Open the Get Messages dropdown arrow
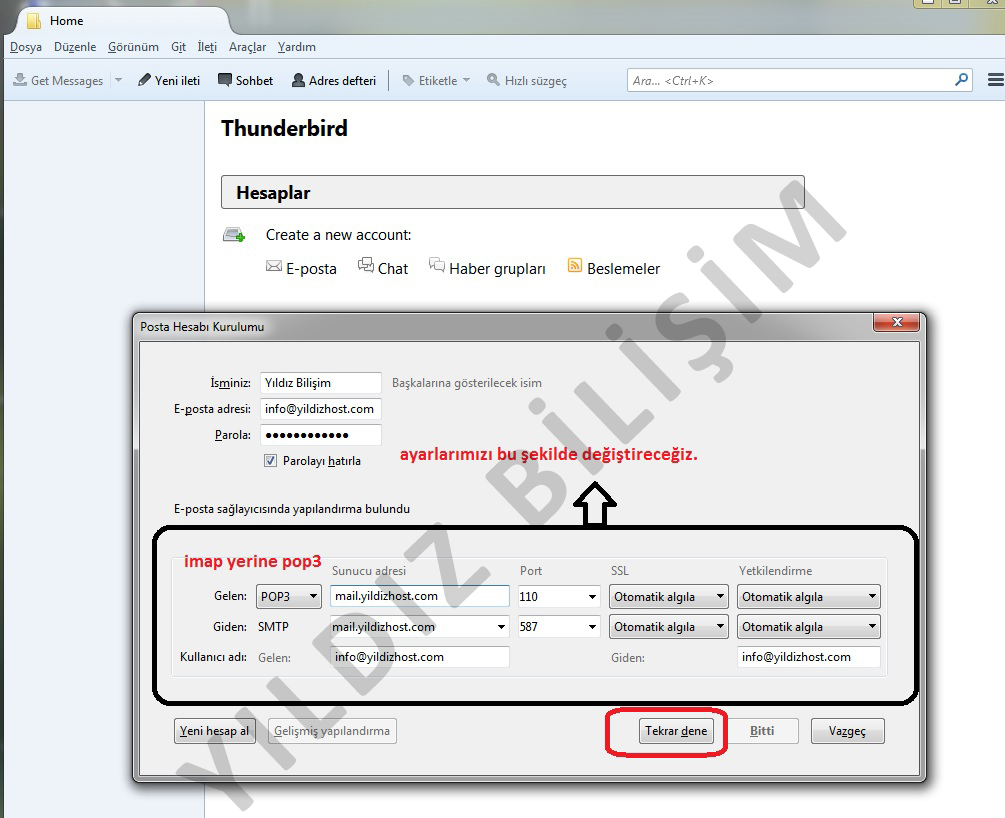 pyautogui.click(x=118, y=80)
